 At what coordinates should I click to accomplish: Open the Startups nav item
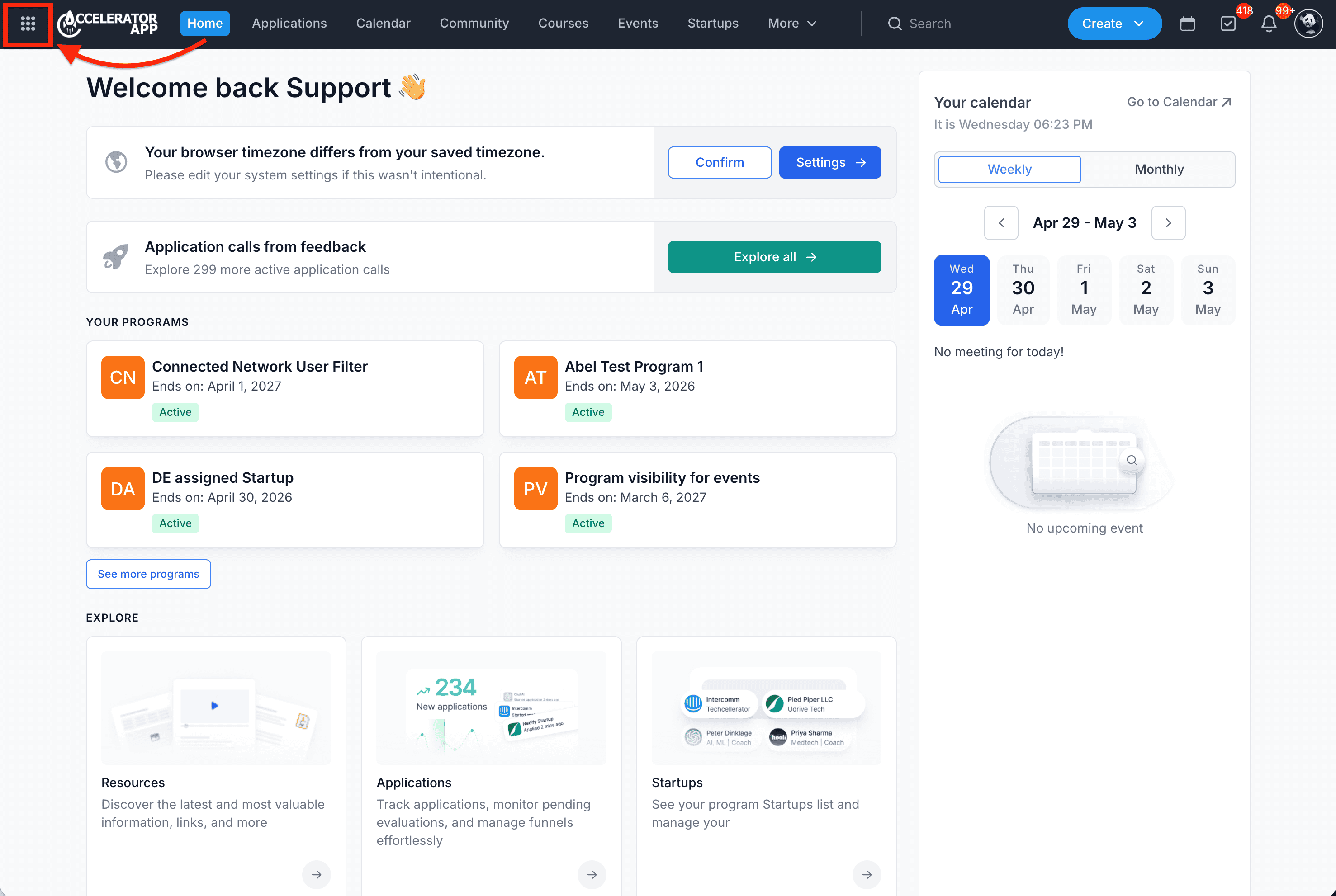tap(712, 24)
